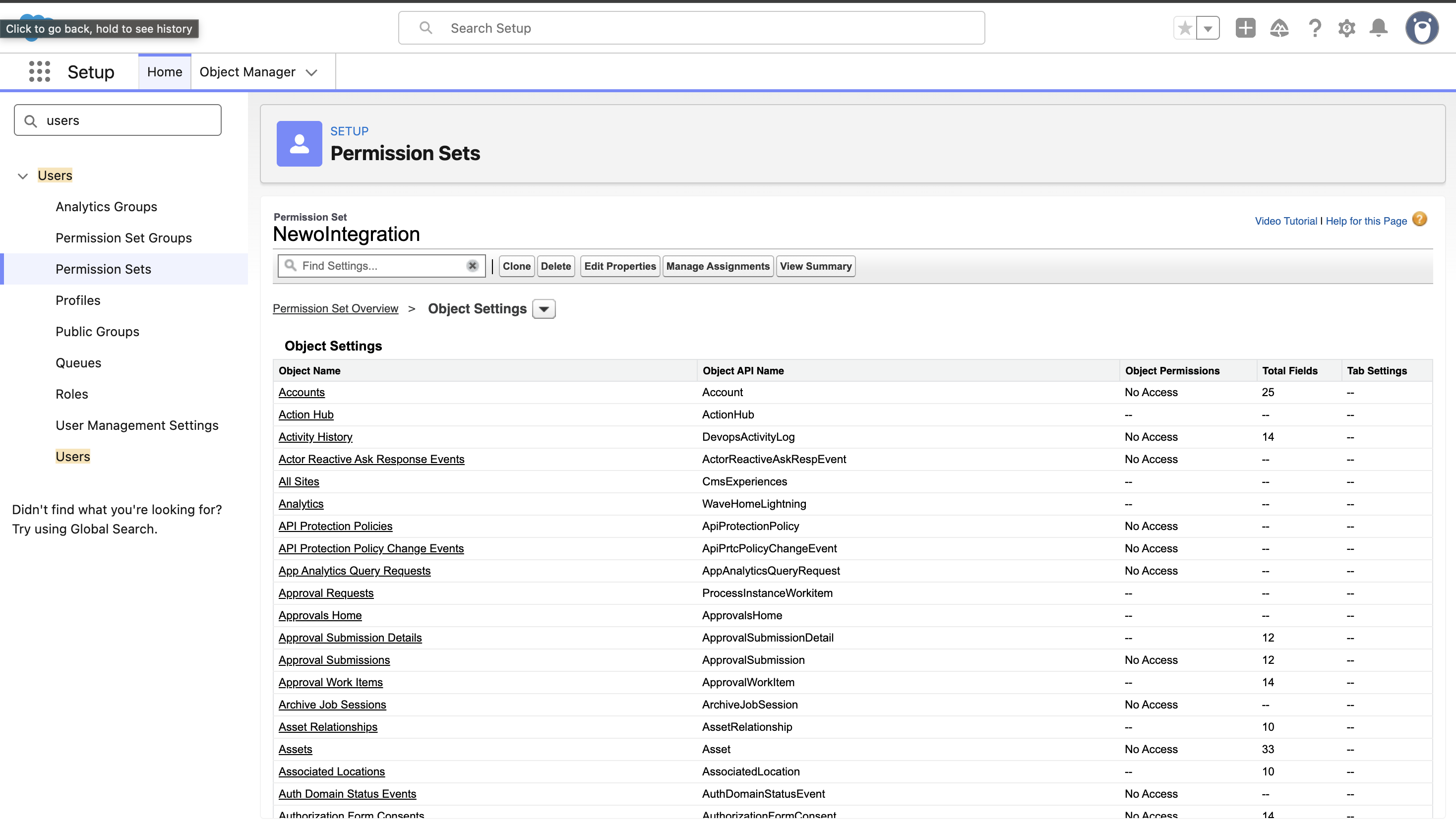Image resolution: width=1456 pixels, height=825 pixels.
Task: Click the Clone button
Action: click(x=516, y=266)
